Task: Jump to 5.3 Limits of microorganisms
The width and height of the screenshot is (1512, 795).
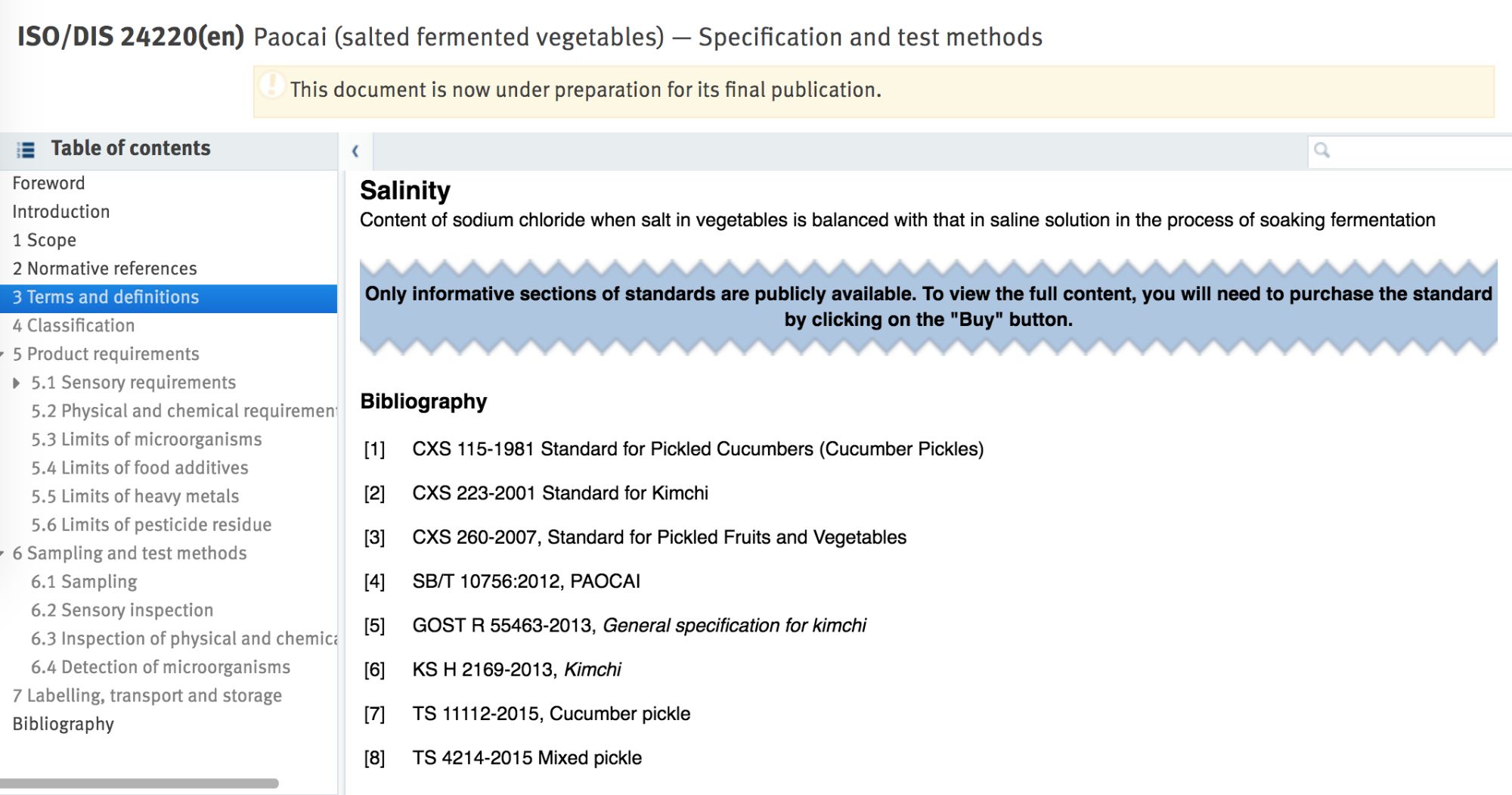Action: pos(146,439)
